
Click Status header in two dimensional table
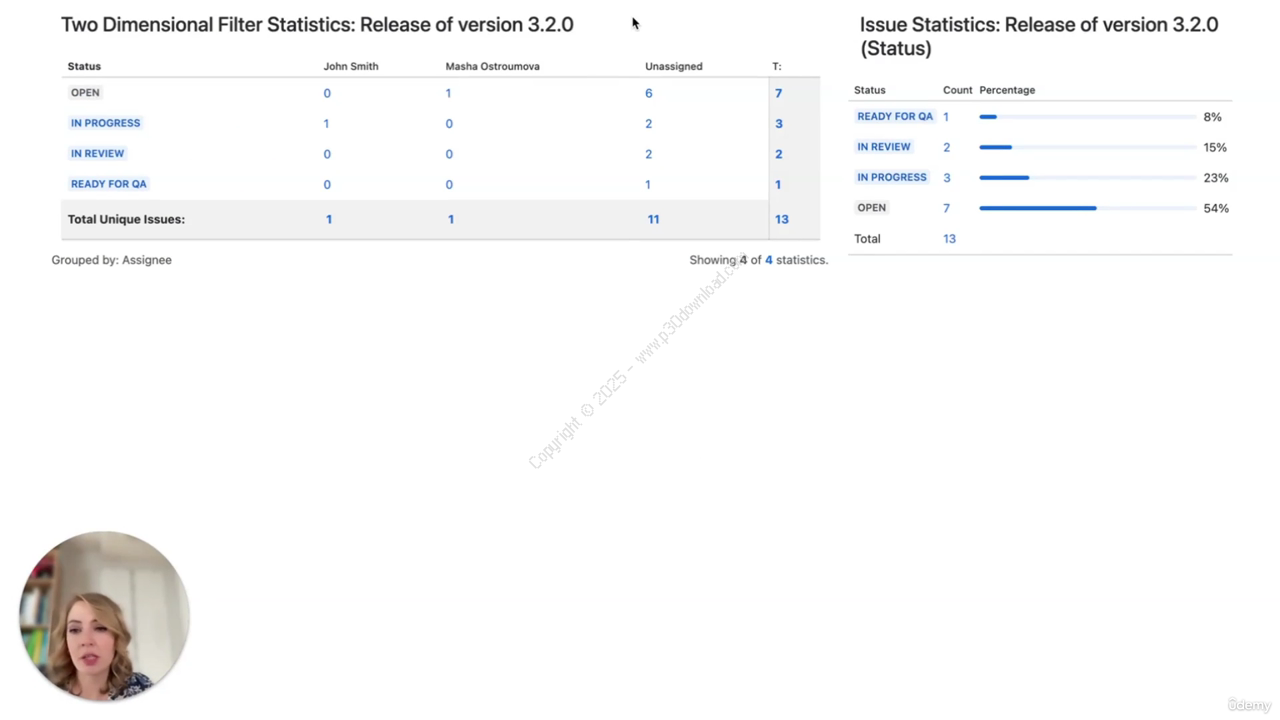click(x=84, y=66)
